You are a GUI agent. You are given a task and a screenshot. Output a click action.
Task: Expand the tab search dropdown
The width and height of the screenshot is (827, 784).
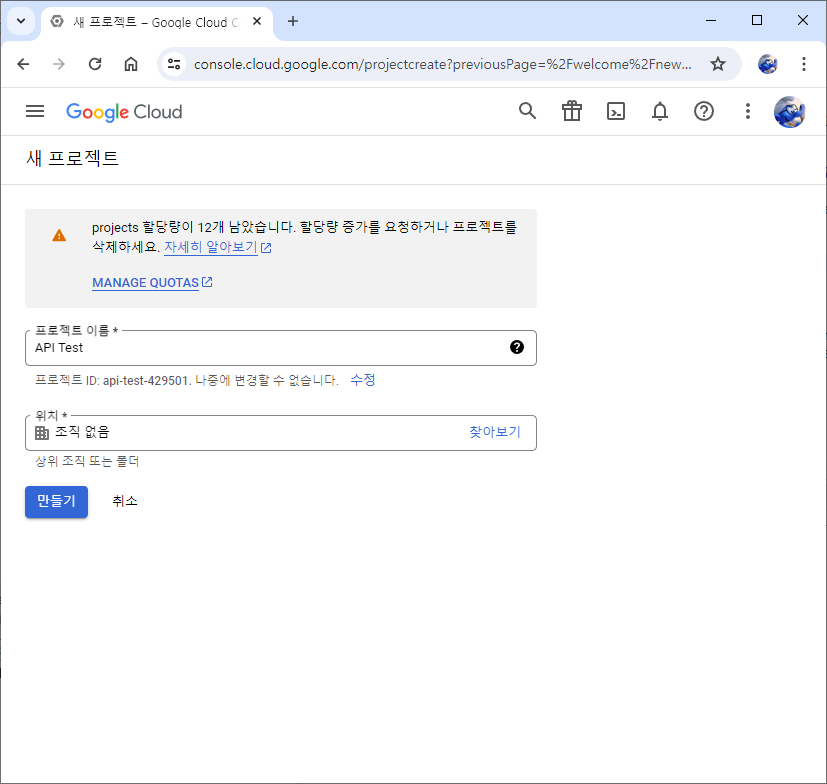tap(21, 21)
